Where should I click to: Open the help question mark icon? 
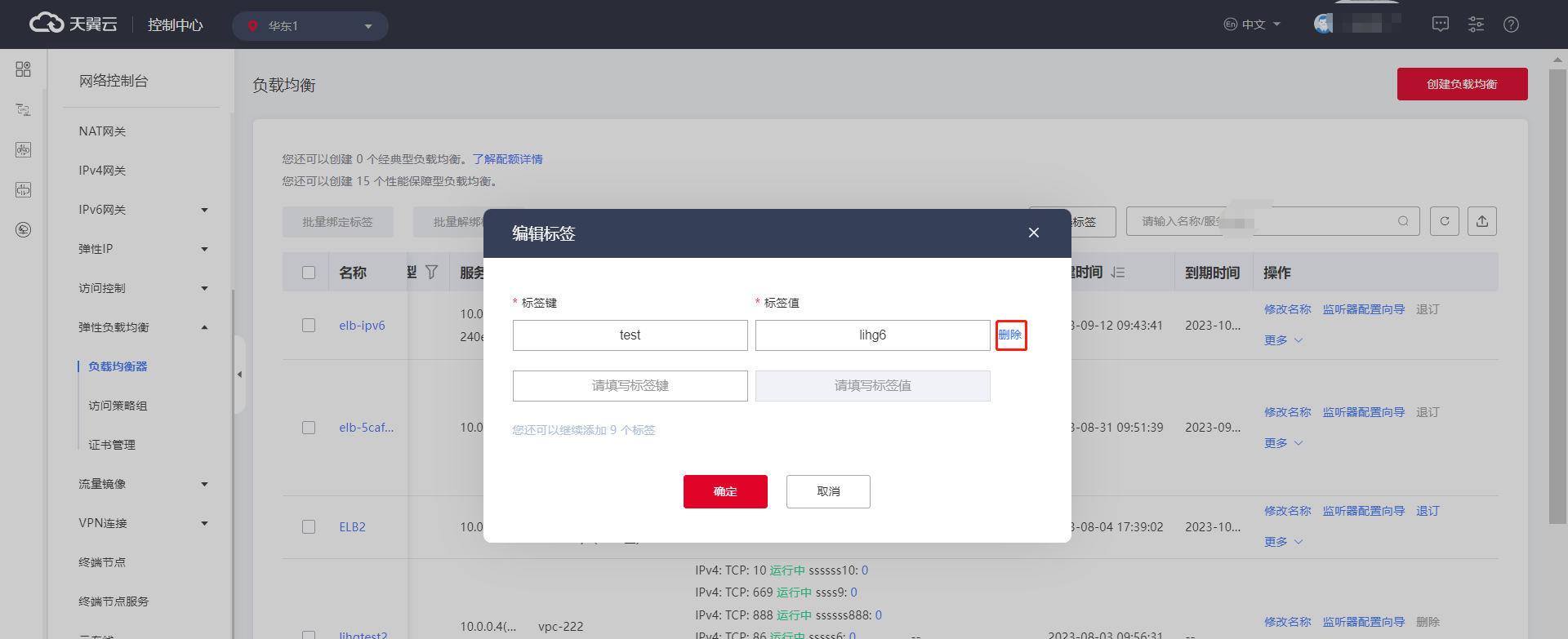[x=1511, y=24]
